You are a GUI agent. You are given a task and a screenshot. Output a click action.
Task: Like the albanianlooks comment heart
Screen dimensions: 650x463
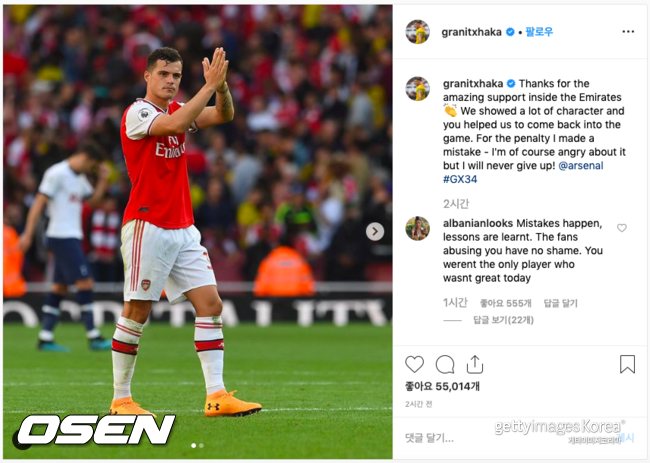(621, 228)
